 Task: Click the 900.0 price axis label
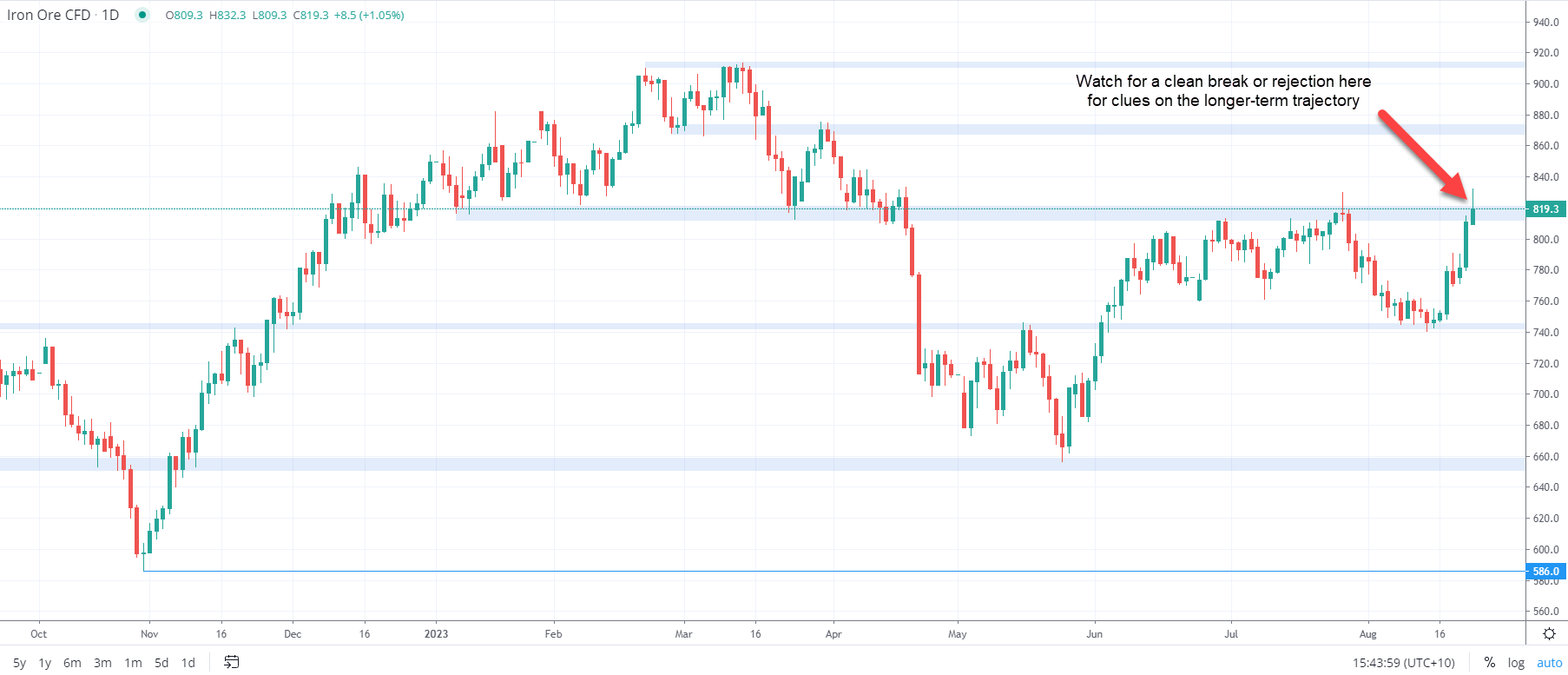(1546, 84)
